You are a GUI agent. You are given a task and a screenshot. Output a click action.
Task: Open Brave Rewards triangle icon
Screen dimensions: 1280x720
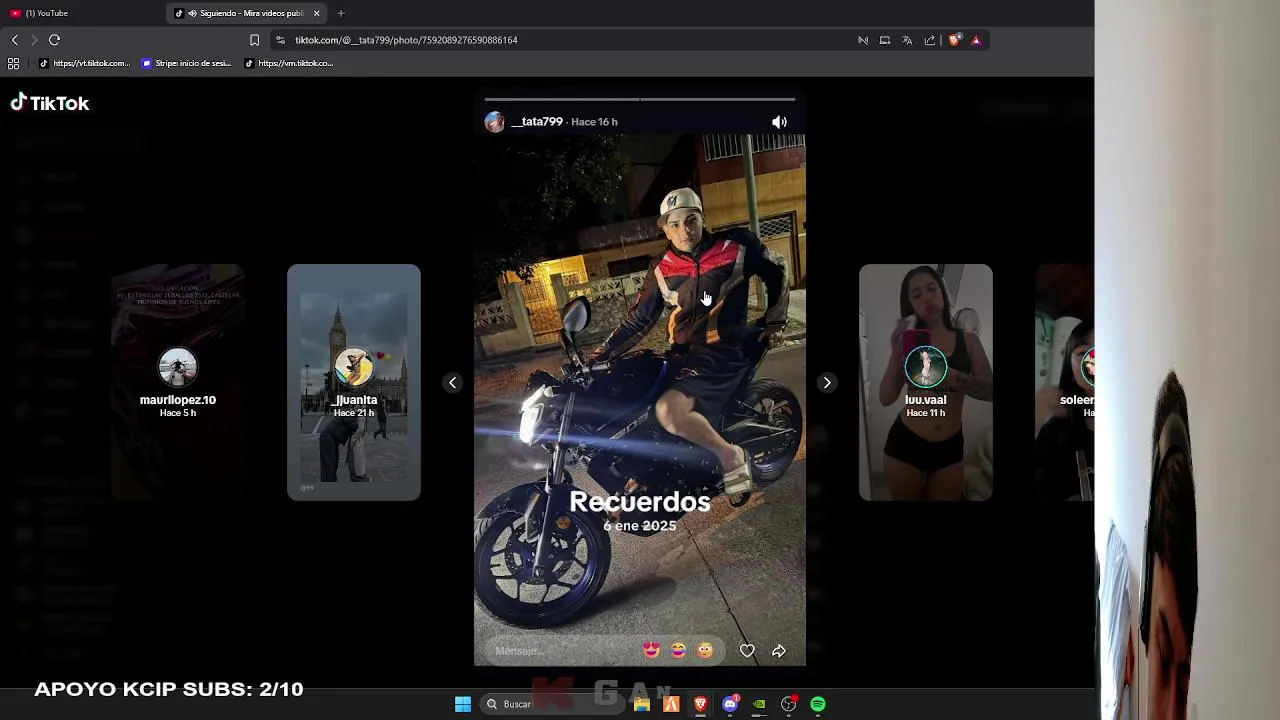tap(976, 40)
